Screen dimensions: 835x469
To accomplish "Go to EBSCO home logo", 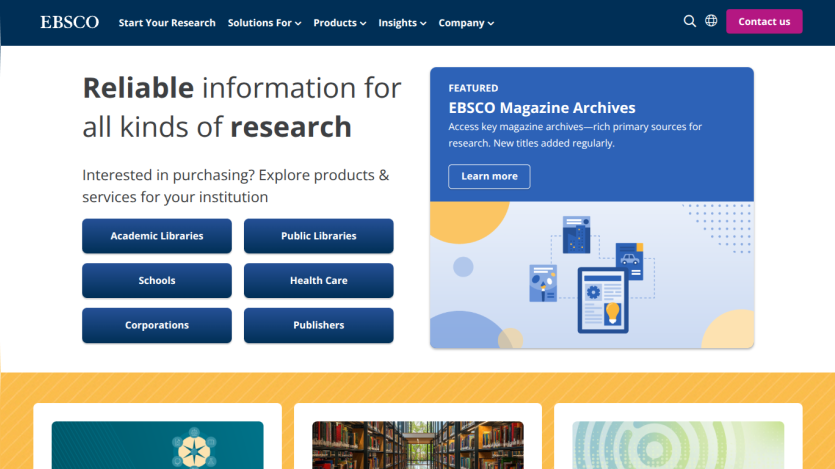I will pos(70,22).
